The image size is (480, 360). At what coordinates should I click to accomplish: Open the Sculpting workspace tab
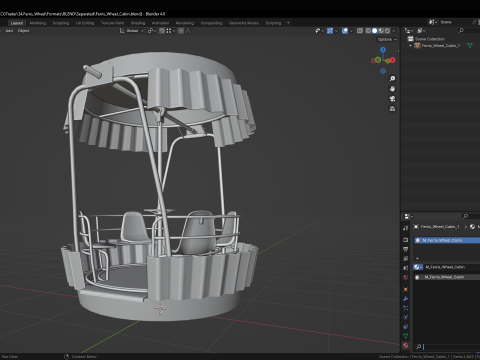tap(61, 23)
